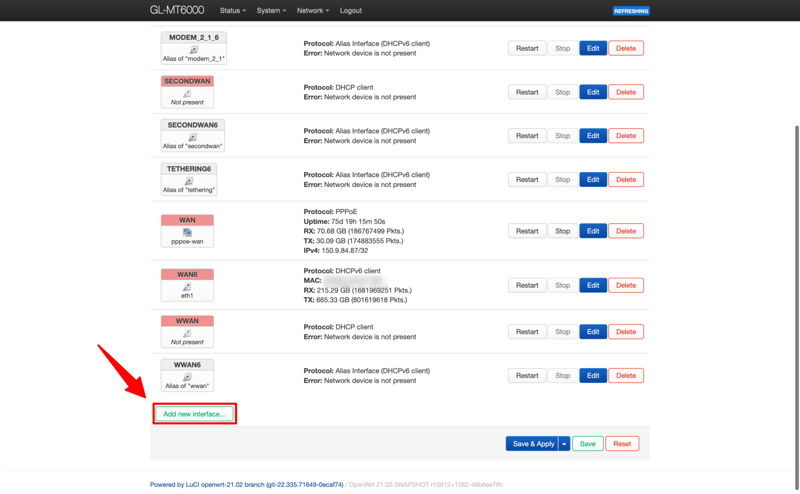Screen dimensions: 800x494
Task: Delete the WWAN6 interface
Action: click(x=626, y=376)
